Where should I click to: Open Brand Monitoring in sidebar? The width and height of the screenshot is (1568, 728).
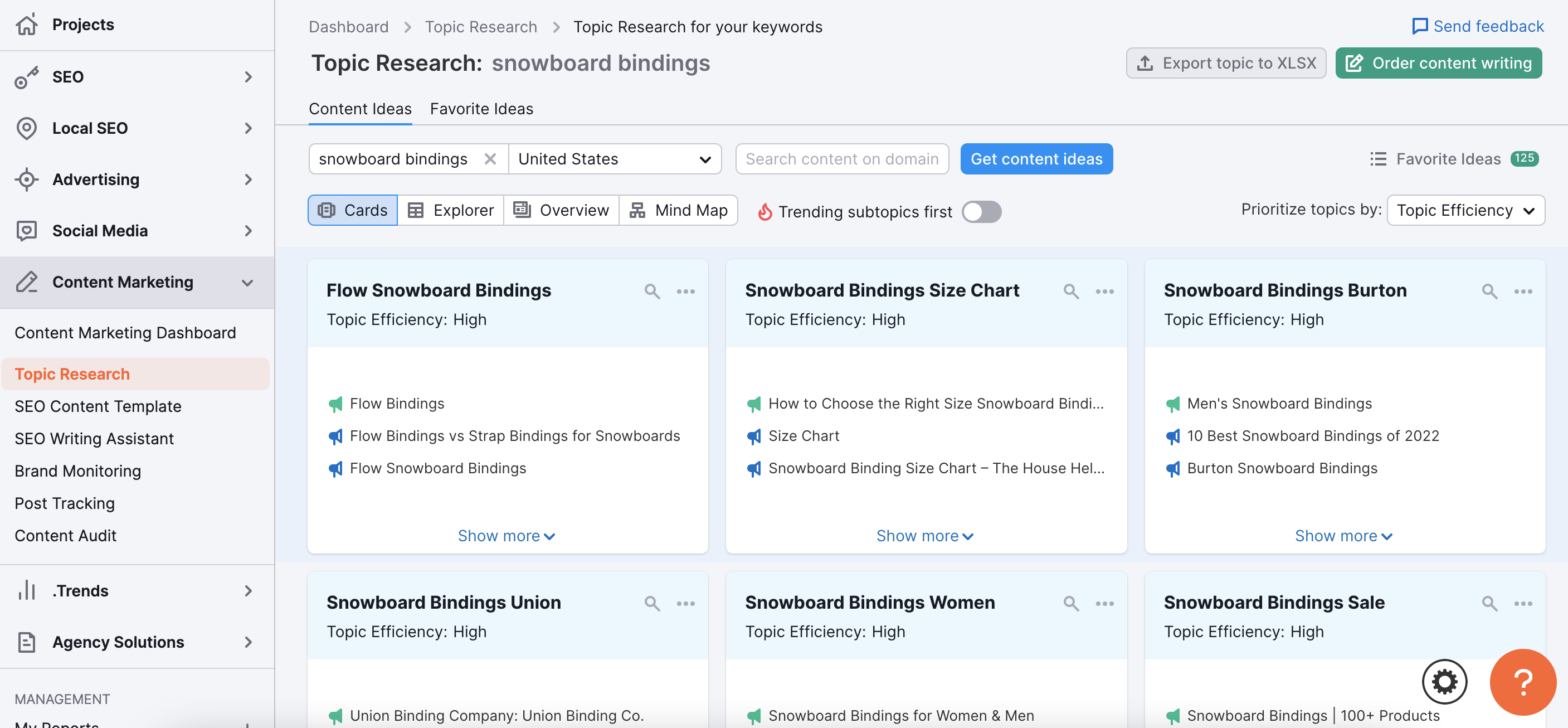point(77,470)
